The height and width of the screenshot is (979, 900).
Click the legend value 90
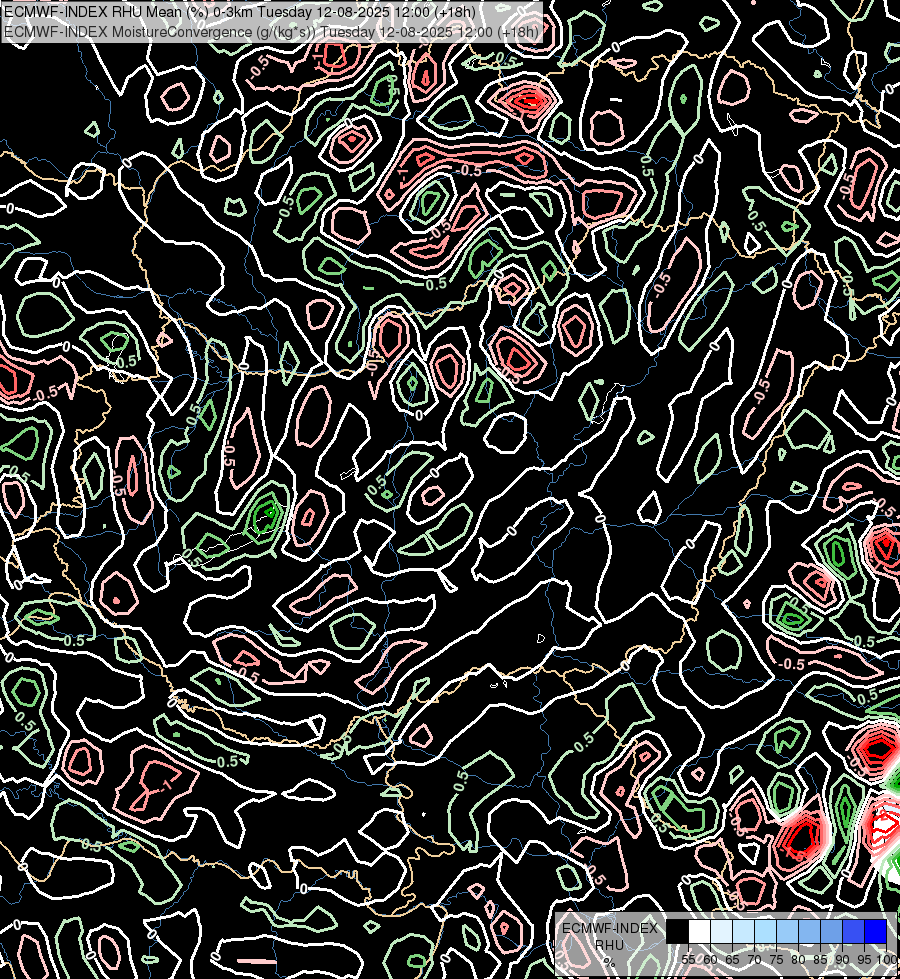coord(843,960)
